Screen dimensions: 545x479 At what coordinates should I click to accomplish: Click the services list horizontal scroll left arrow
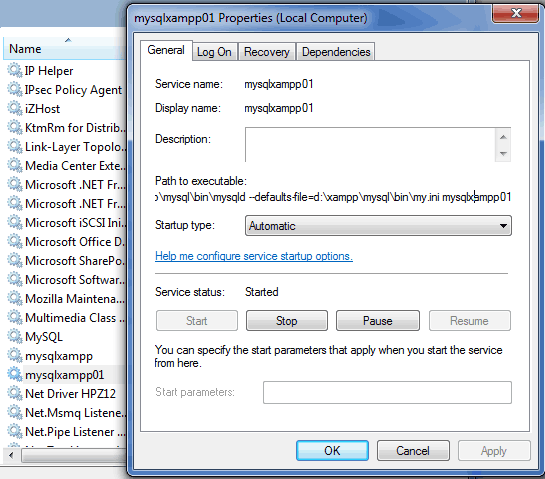tap(11, 455)
